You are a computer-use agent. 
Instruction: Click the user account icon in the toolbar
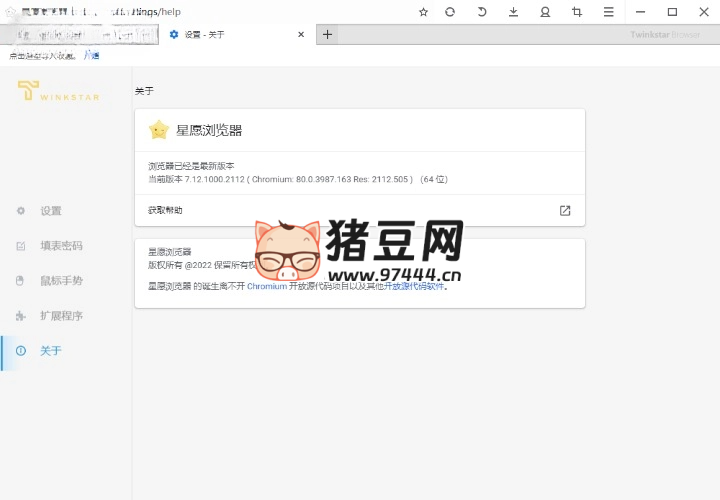tap(545, 12)
